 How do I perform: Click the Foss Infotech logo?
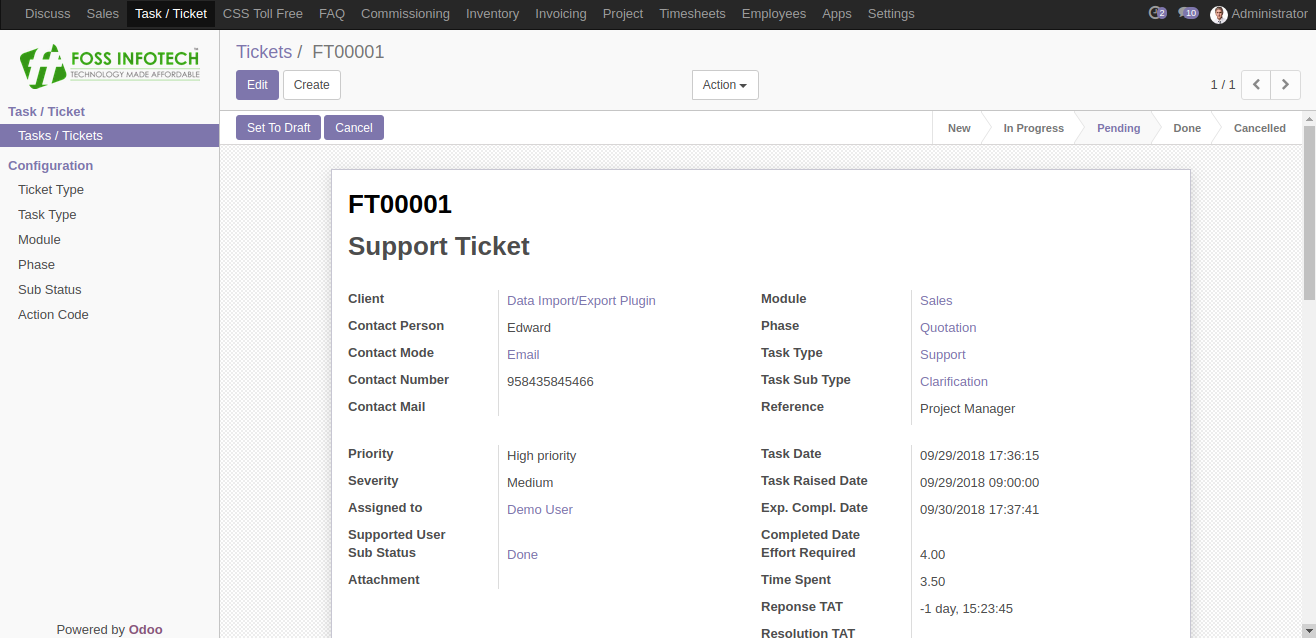point(110,65)
